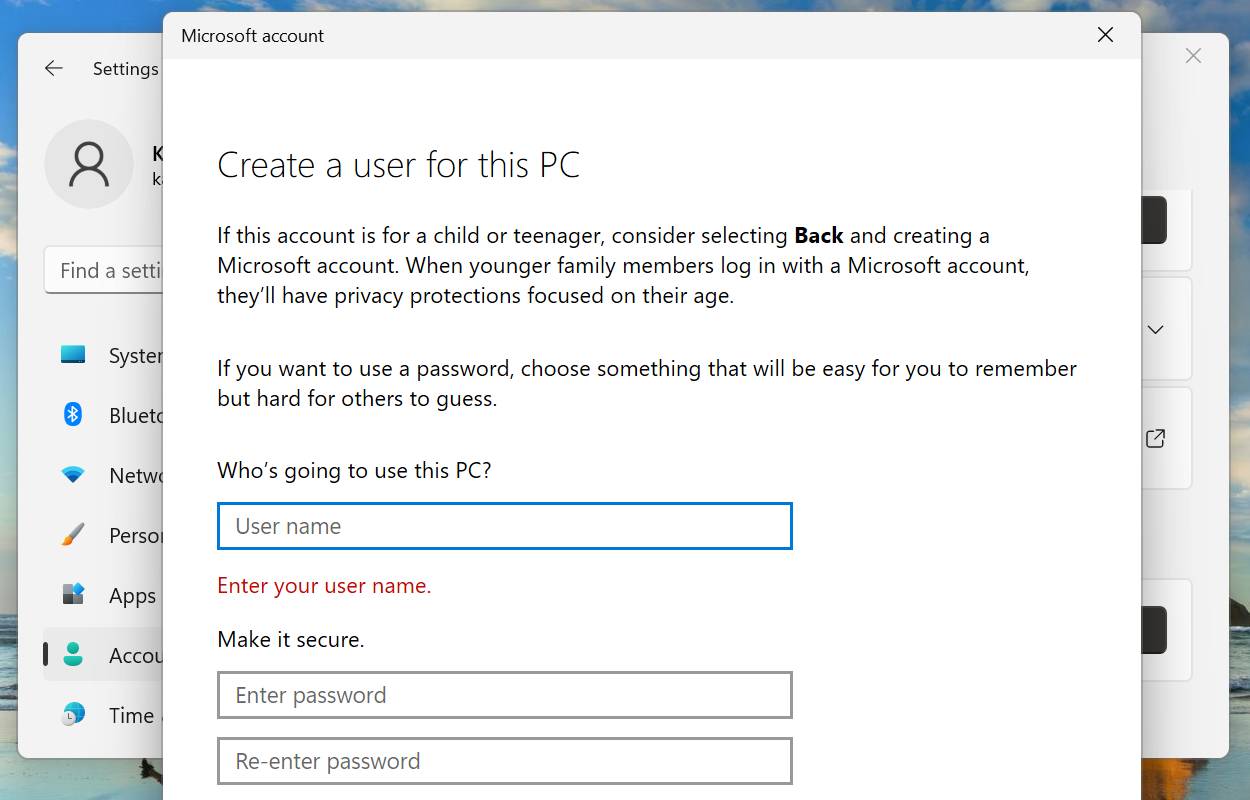Open System via its monitor icon
This screenshot has height=800, width=1250.
[73, 355]
